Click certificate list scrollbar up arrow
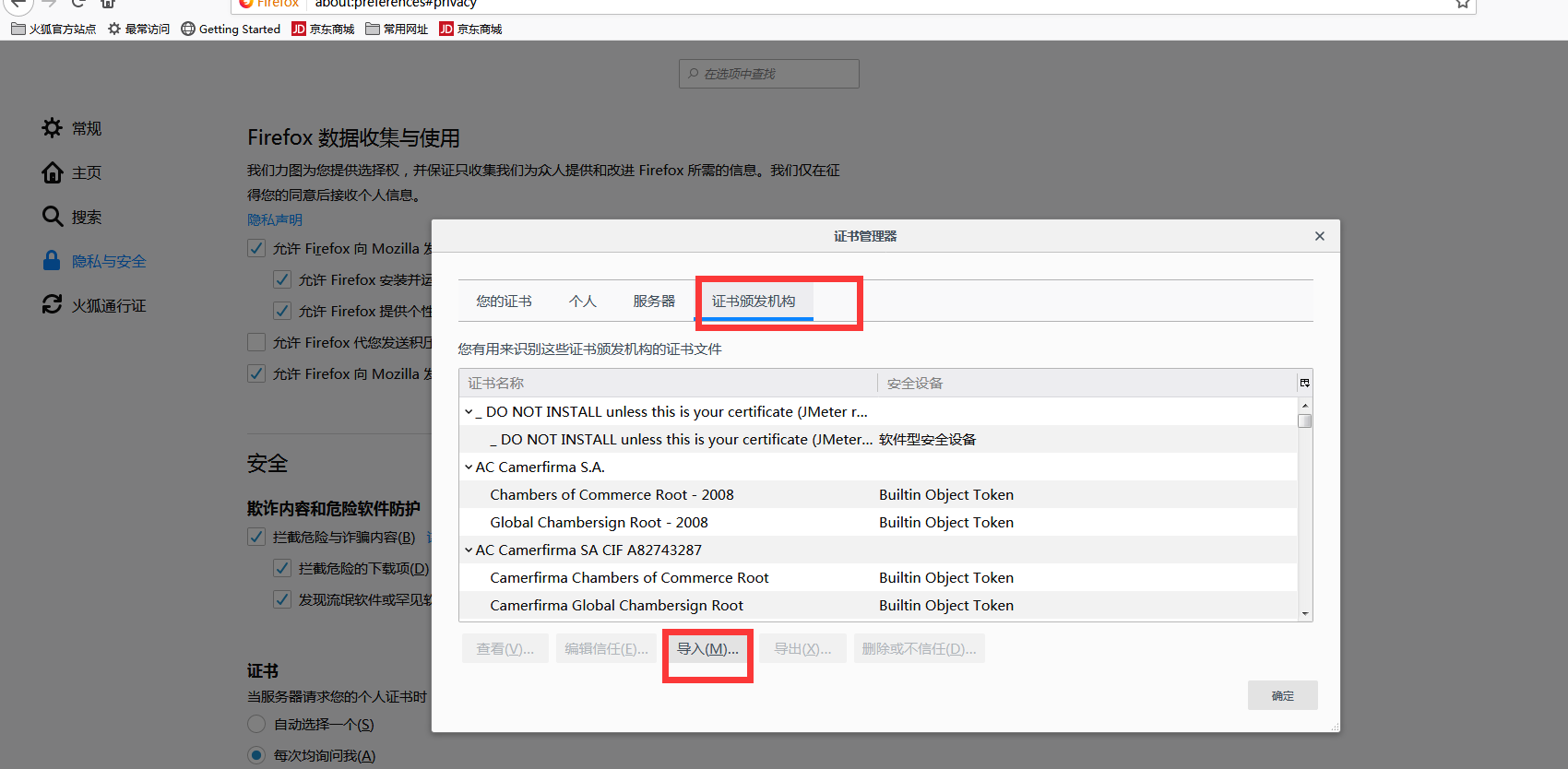Viewport: 1568px width, 769px height. coord(1305,406)
